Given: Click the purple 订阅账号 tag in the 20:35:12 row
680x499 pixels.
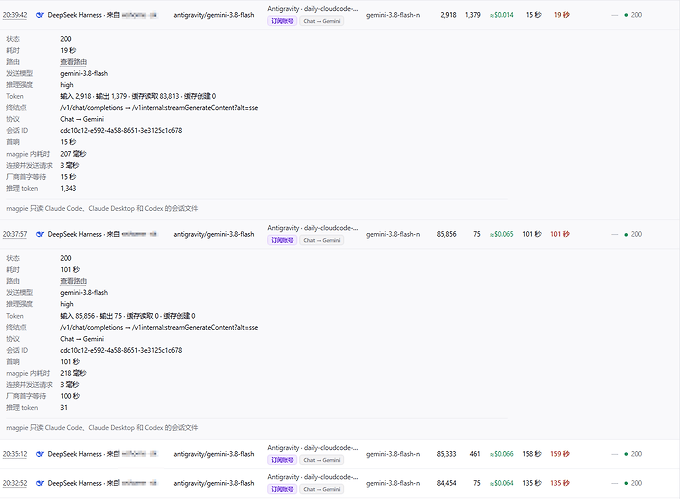Looking at the screenshot, I should 282,460.
